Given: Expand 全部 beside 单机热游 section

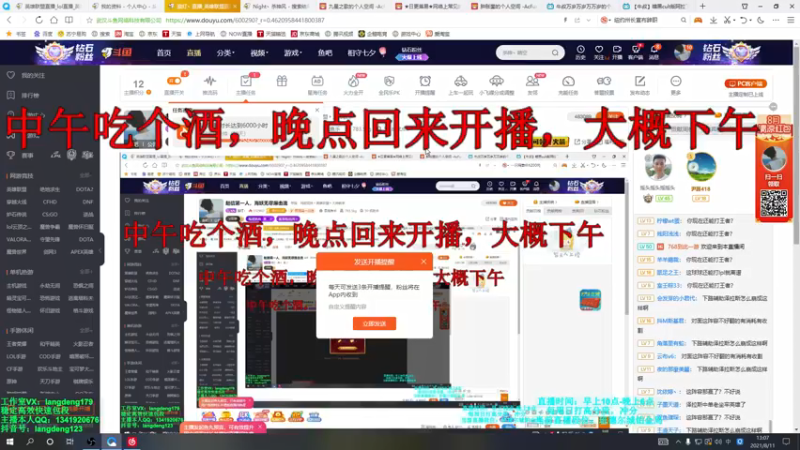Looking at the screenshot, I should click(x=85, y=272).
